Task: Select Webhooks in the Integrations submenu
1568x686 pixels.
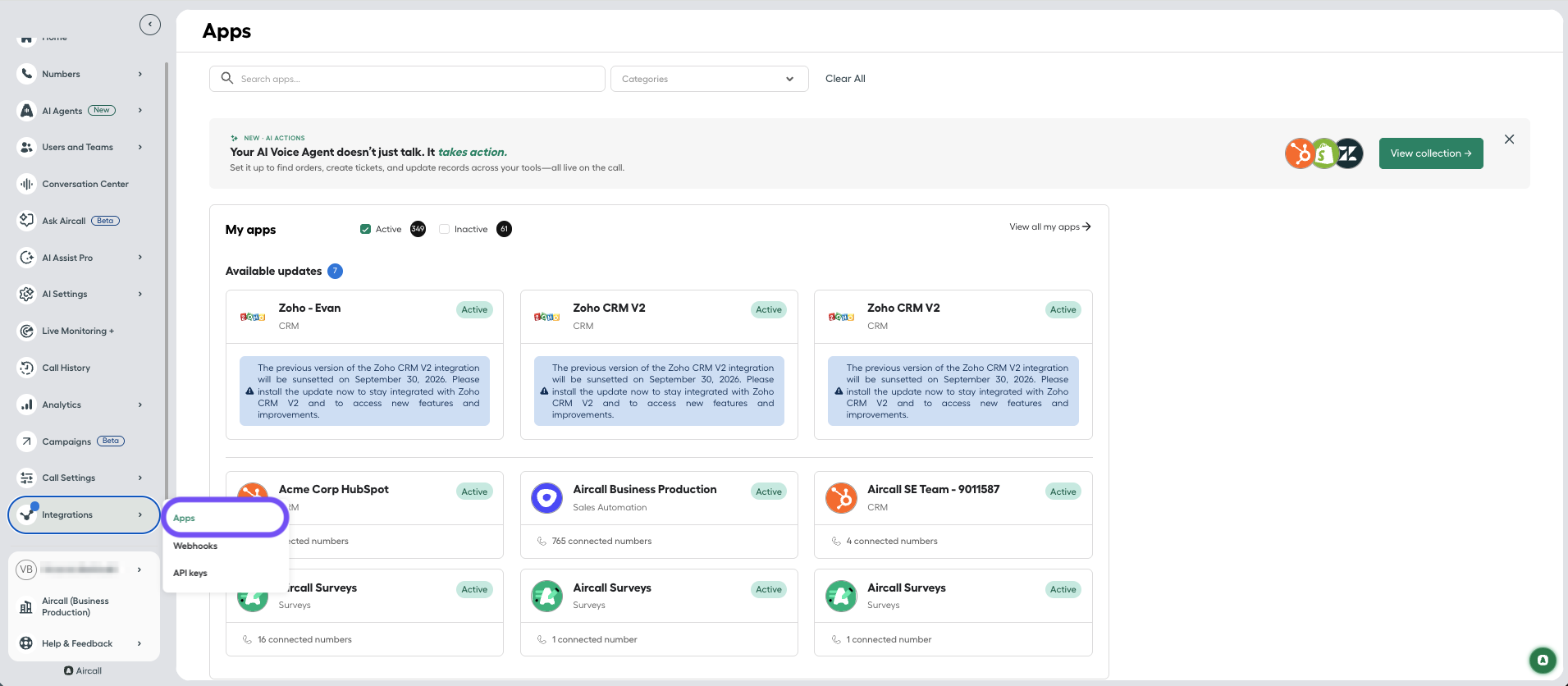Action: 195,546
